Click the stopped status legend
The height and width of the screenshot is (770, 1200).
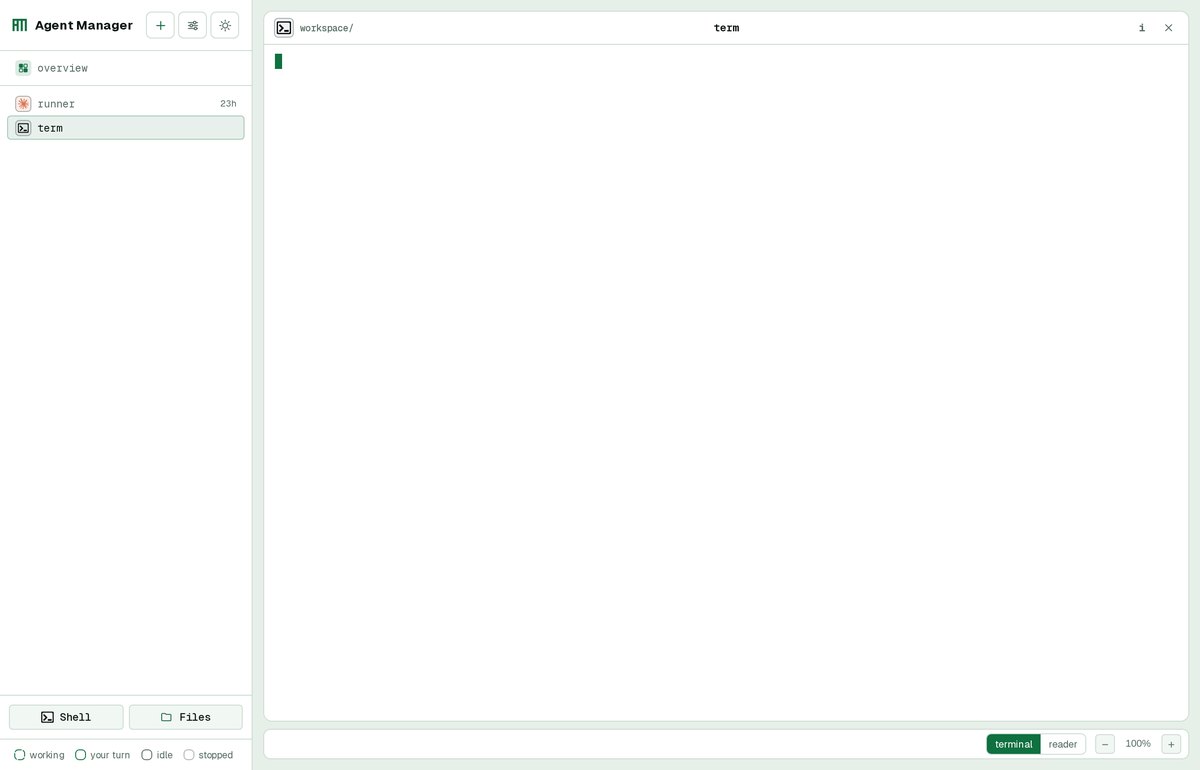pyautogui.click(x=208, y=755)
